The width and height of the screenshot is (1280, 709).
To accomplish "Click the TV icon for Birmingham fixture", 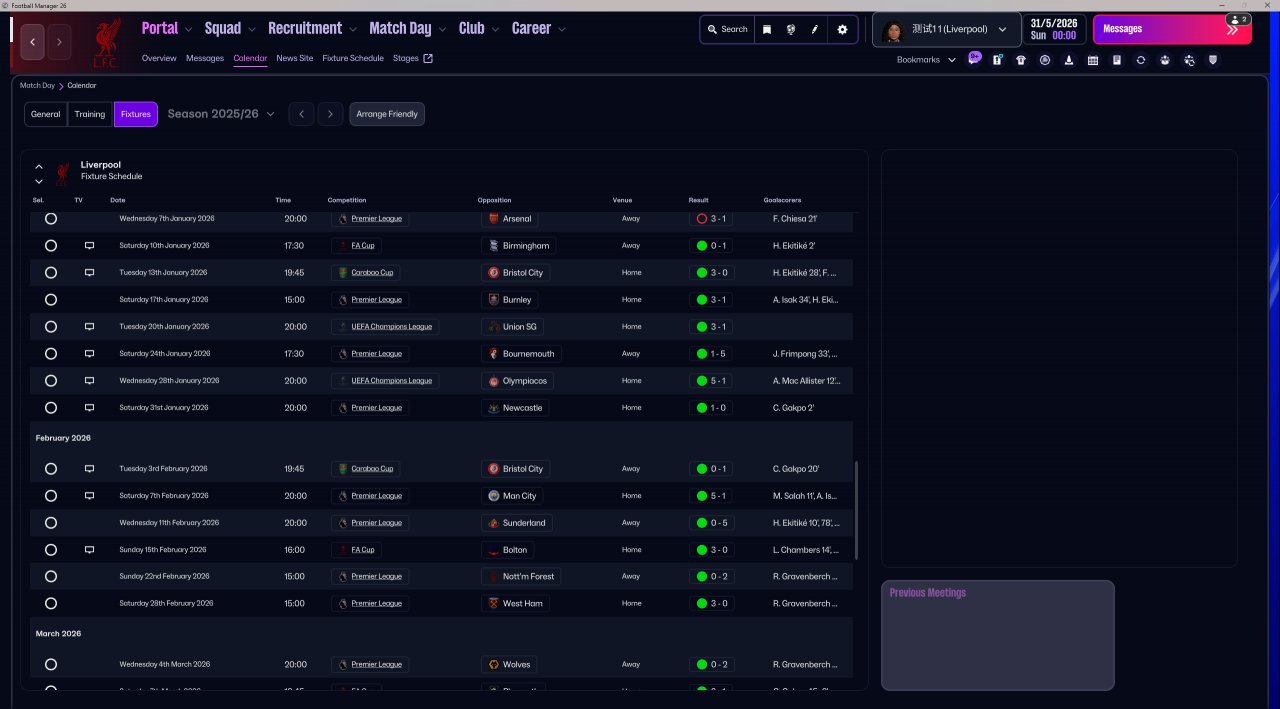I will [x=89, y=246].
